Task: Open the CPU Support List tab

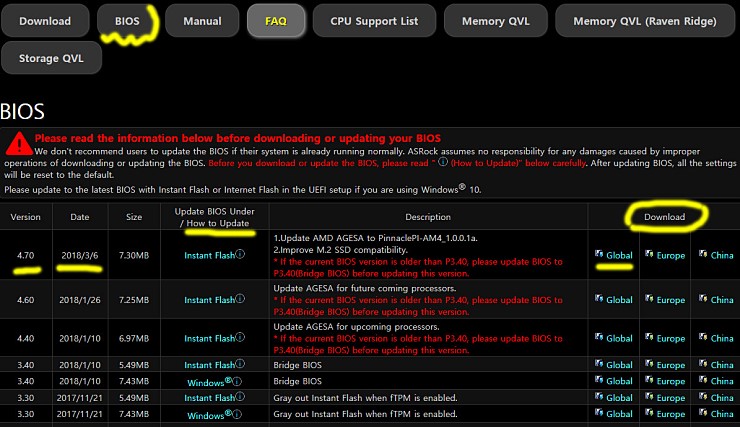Action: pyautogui.click(x=374, y=21)
